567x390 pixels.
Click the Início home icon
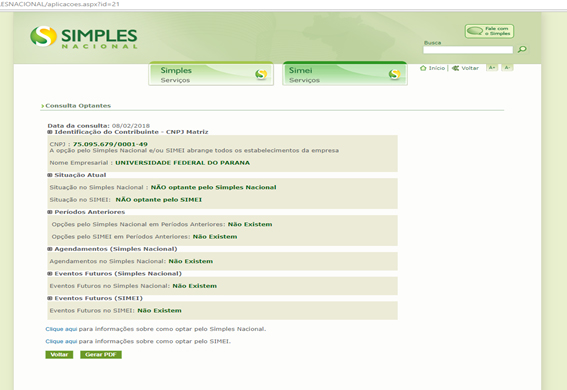click(423, 68)
